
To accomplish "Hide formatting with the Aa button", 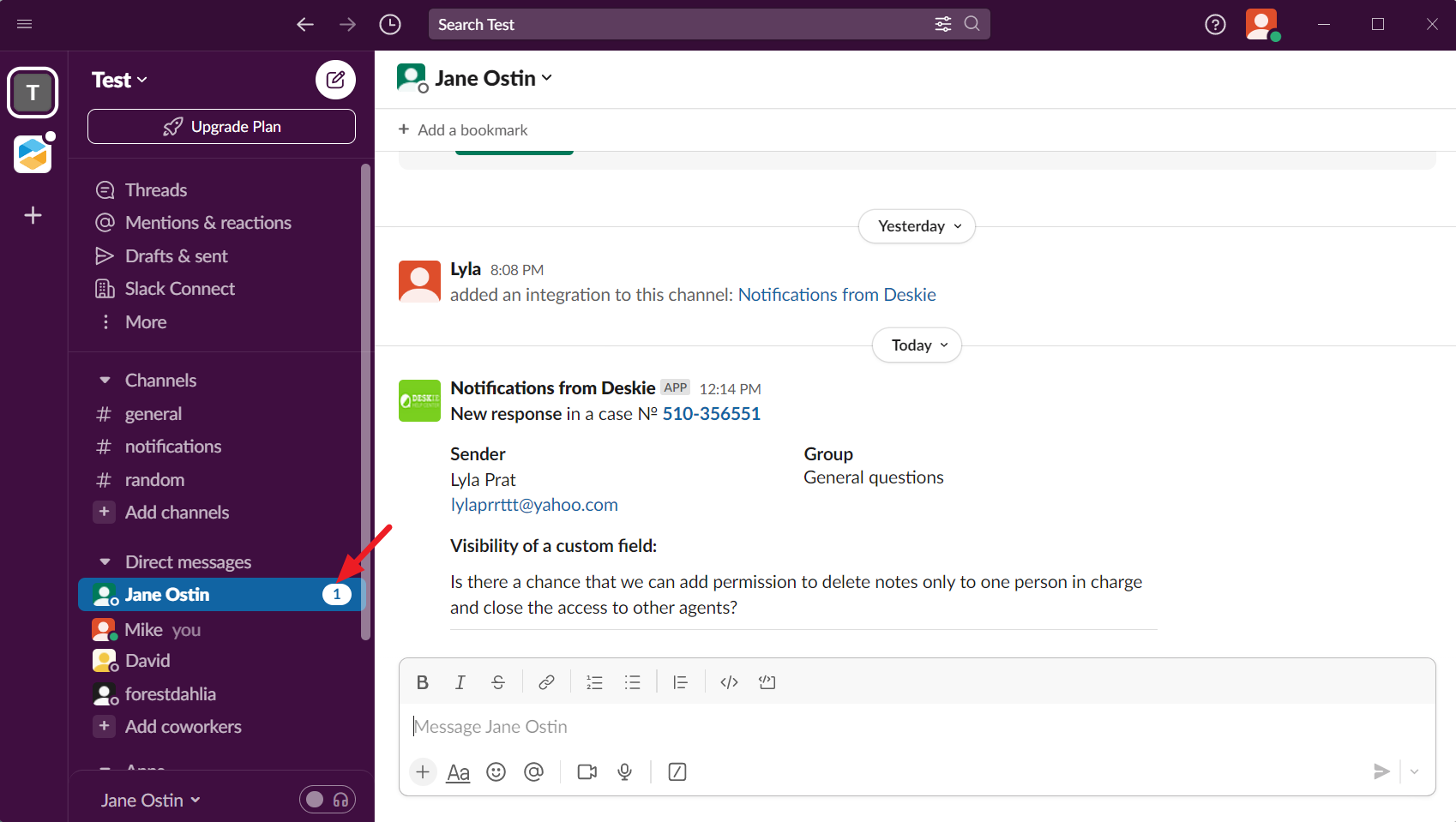I will (459, 772).
